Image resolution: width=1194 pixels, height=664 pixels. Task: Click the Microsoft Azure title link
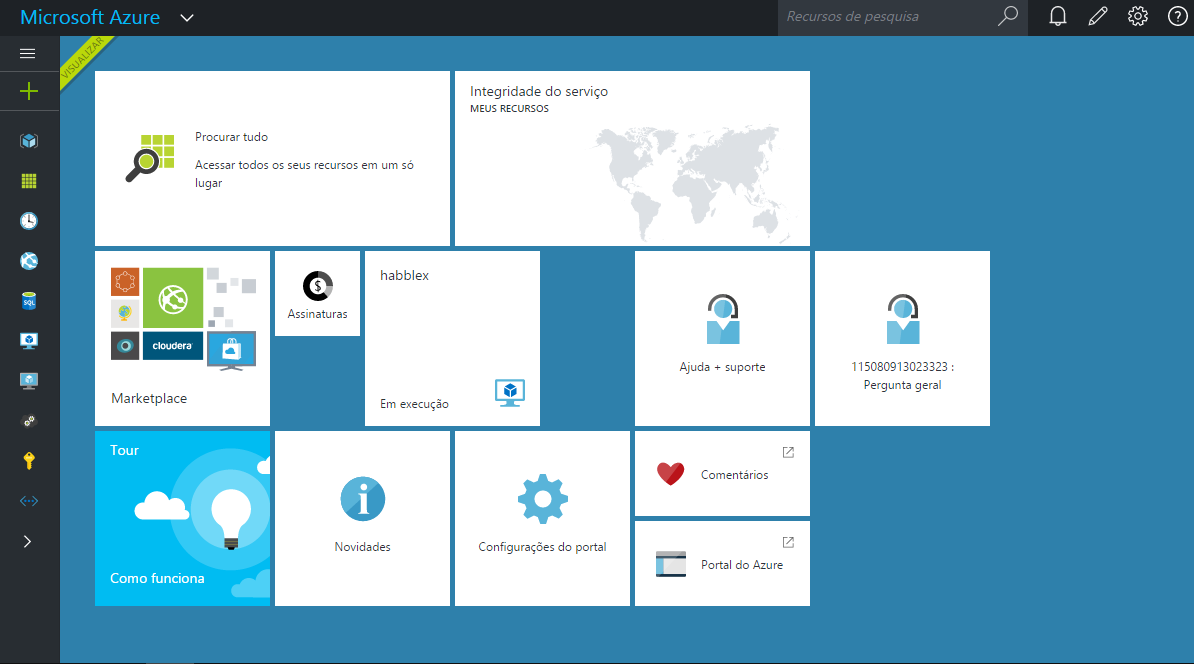(90, 17)
